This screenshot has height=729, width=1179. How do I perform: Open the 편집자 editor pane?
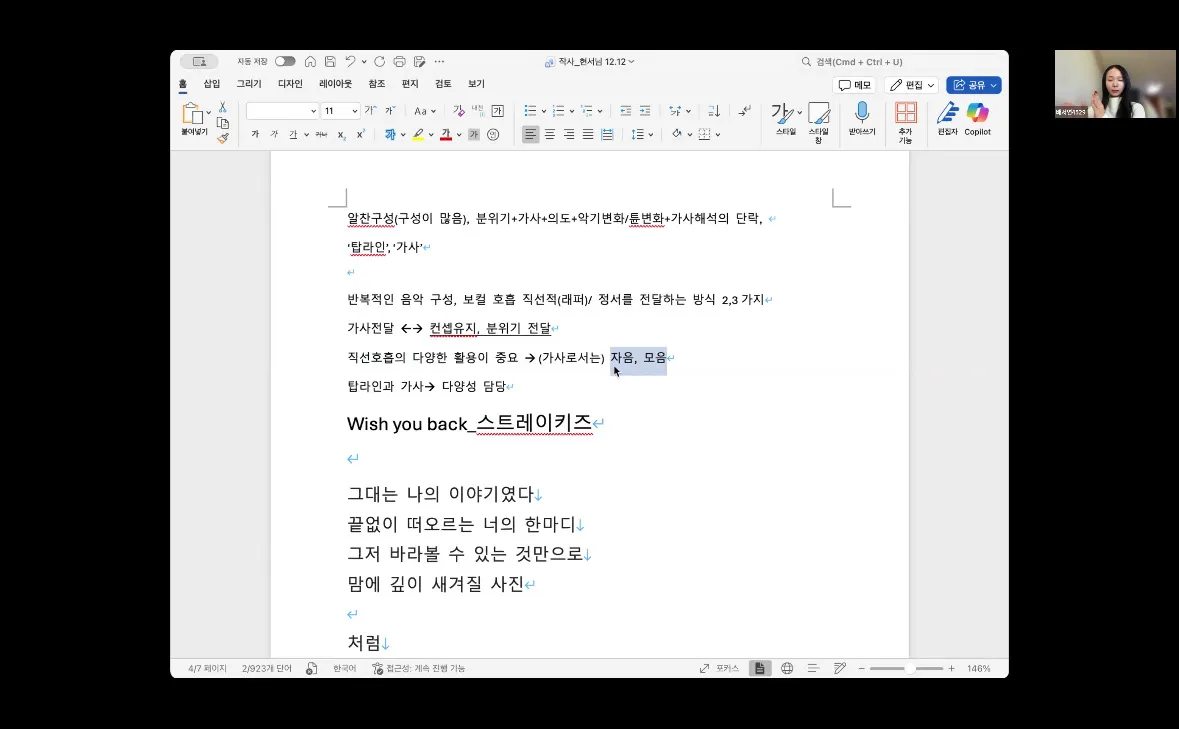click(947, 119)
